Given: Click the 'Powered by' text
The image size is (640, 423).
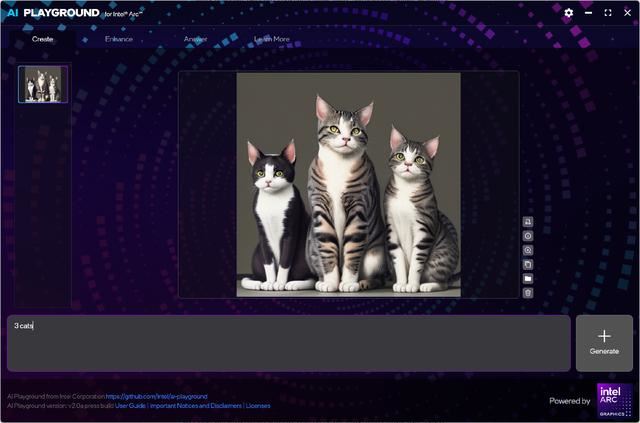Looking at the screenshot, I should 569,401.
